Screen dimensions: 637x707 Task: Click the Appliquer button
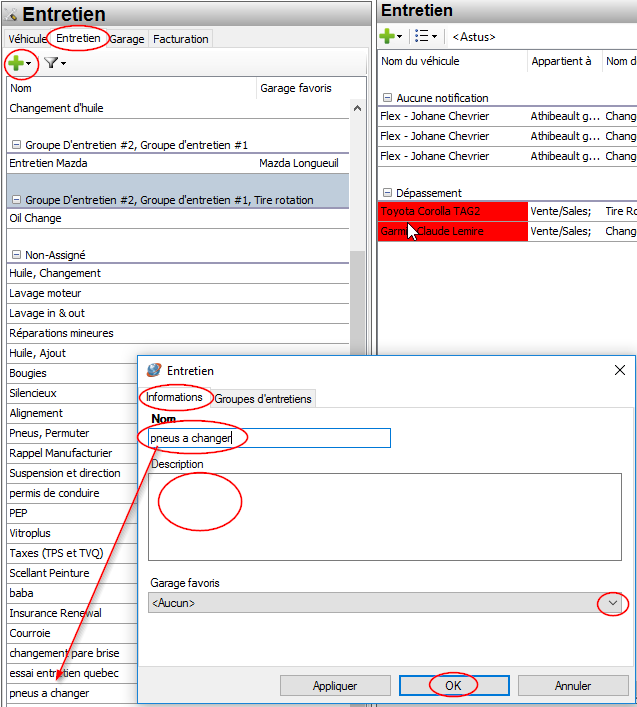click(x=335, y=686)
